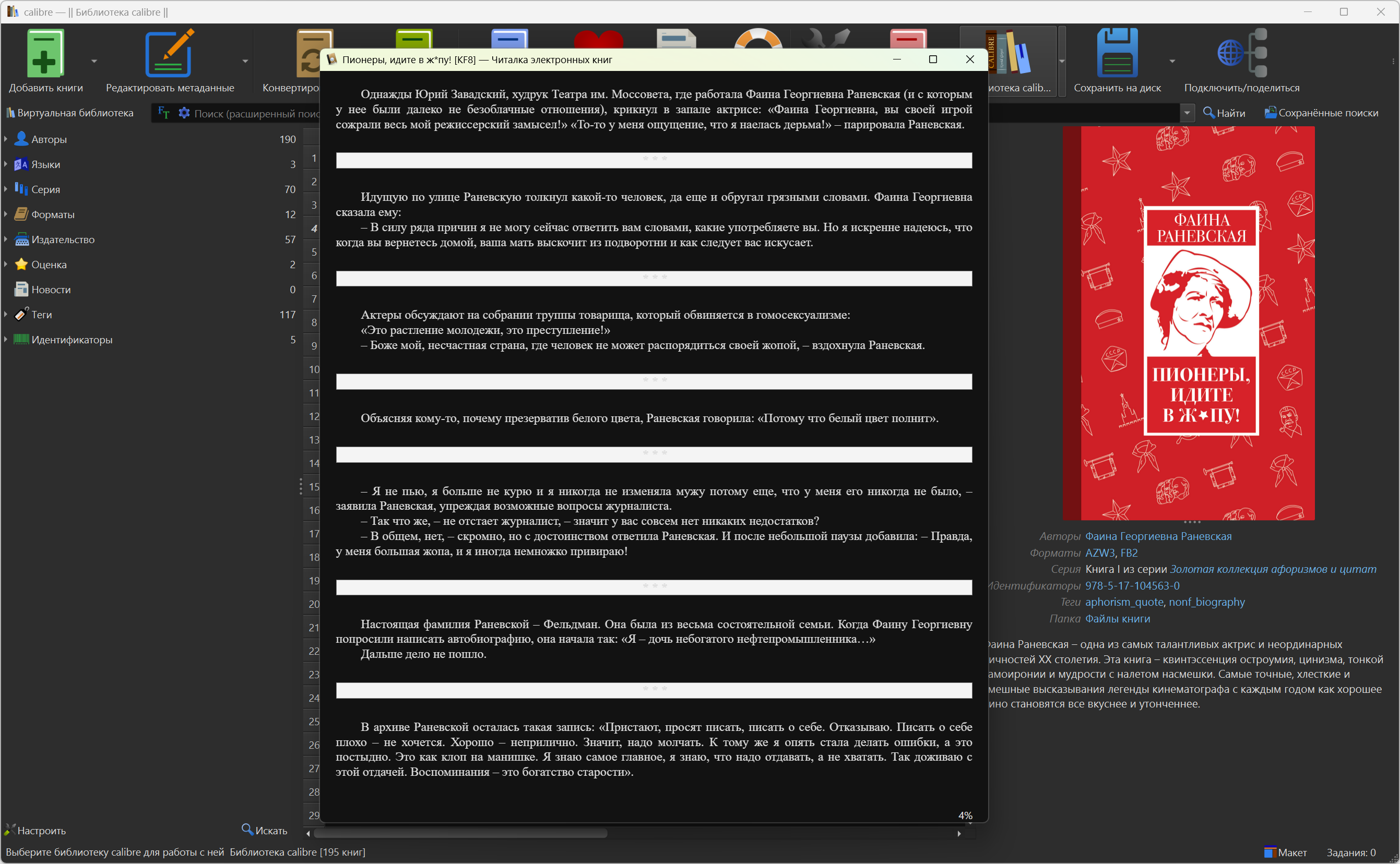The image size is (1400, 864).
Task: Maximize the e-book viewer window
Action: point(933,59)
